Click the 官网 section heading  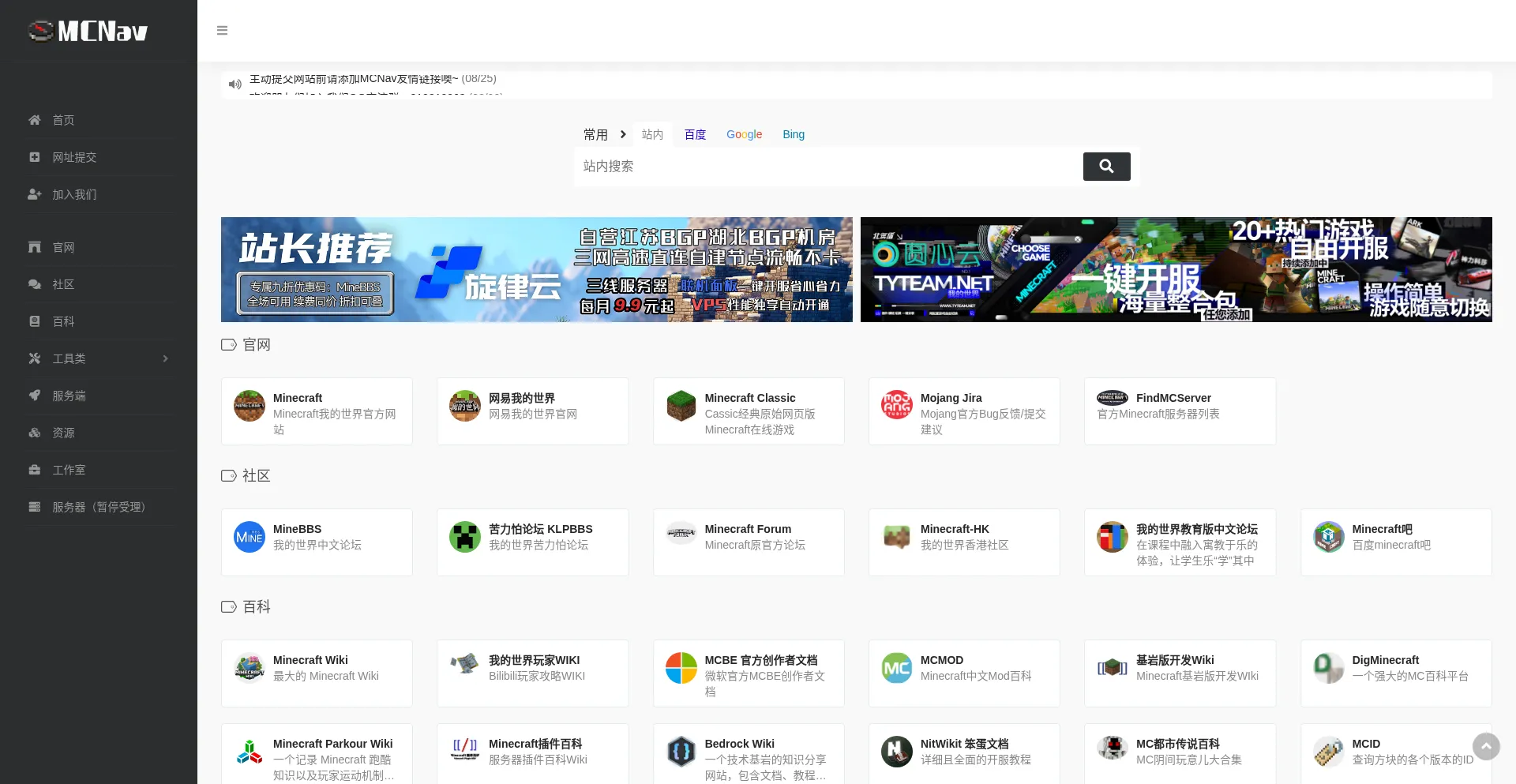point(257,345)
